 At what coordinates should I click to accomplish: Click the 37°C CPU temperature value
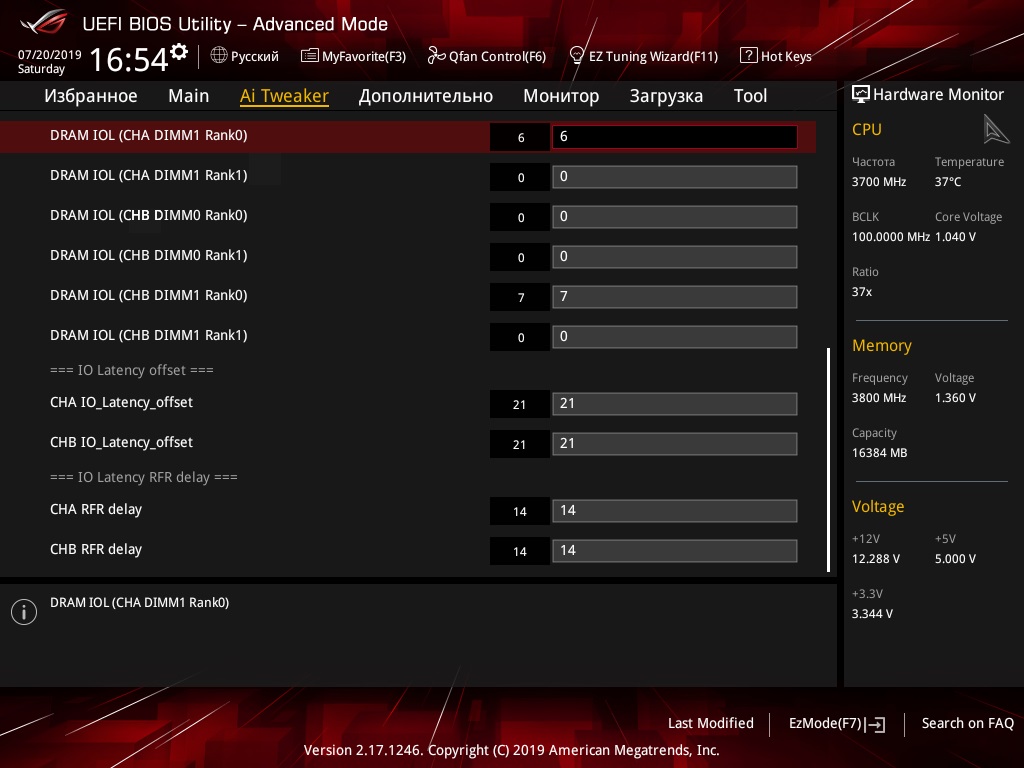pos(948,182)
